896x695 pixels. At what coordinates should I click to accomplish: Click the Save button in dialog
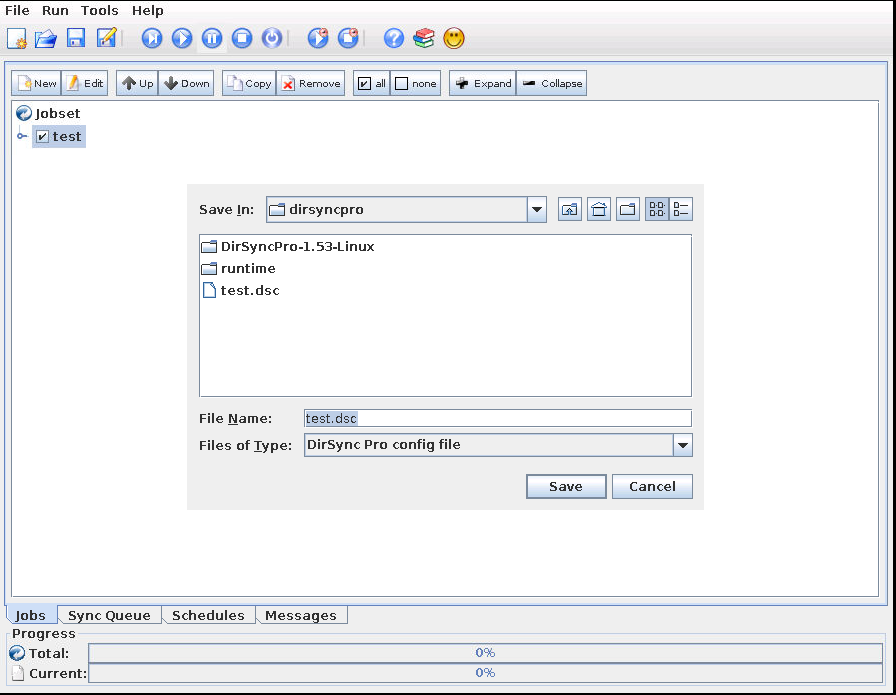click(566, 486)
